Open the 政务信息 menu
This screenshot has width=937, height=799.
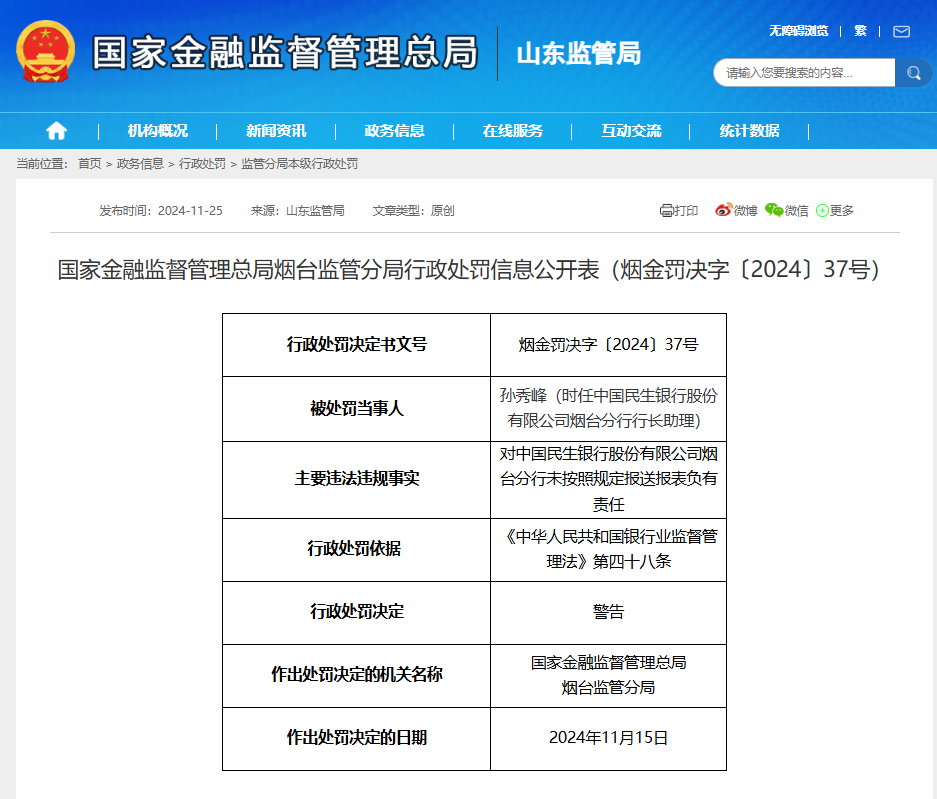[394, 130]
